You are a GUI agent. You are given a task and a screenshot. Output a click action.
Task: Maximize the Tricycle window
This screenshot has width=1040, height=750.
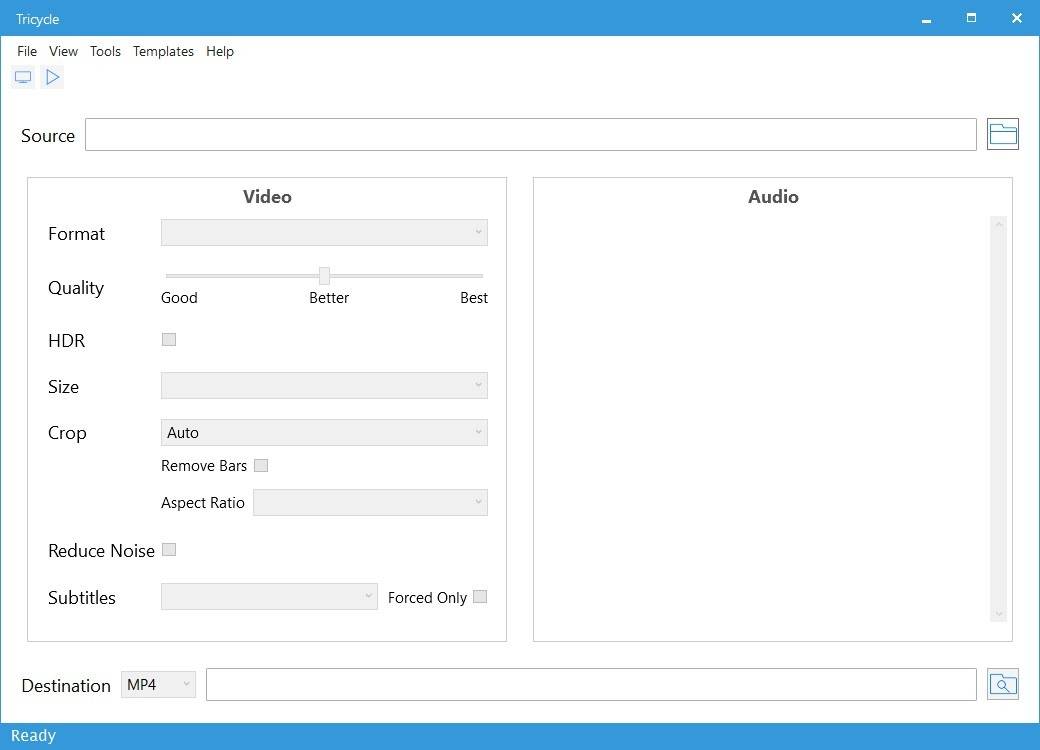pyautogui.click(x=971, y=18)
